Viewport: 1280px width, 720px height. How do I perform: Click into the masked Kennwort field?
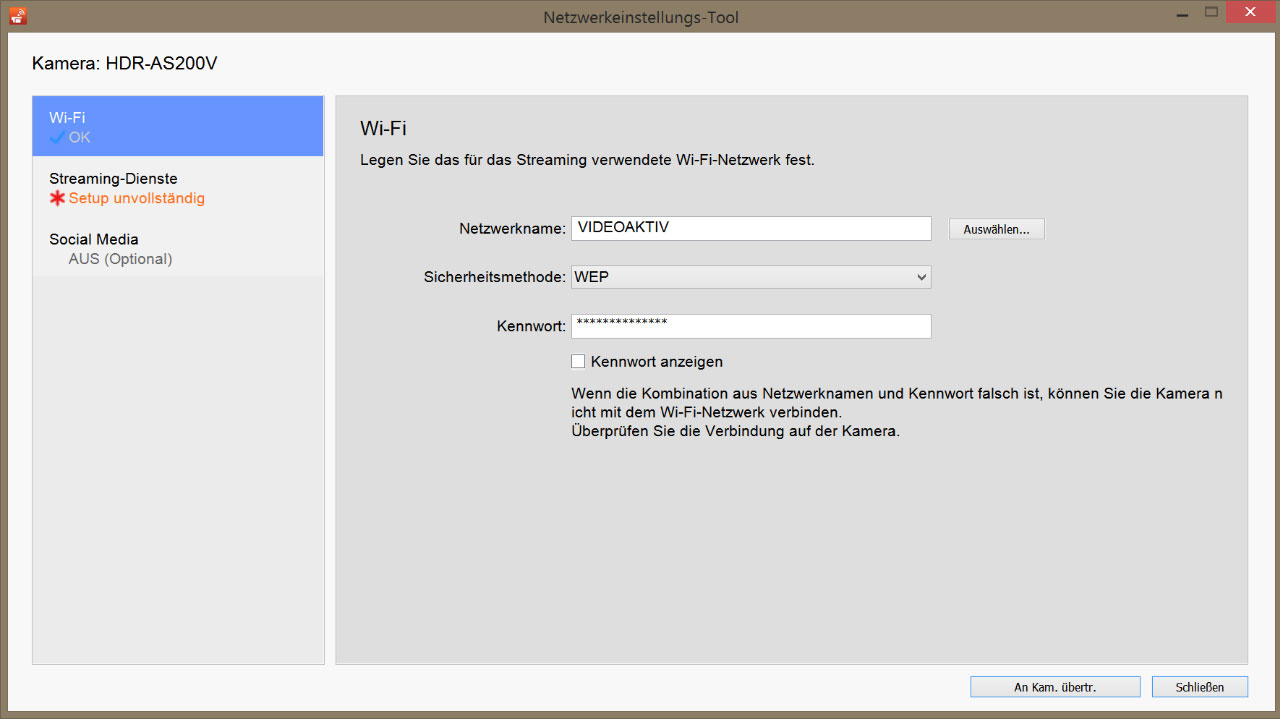pyautogui.click(x=750, y=326)
